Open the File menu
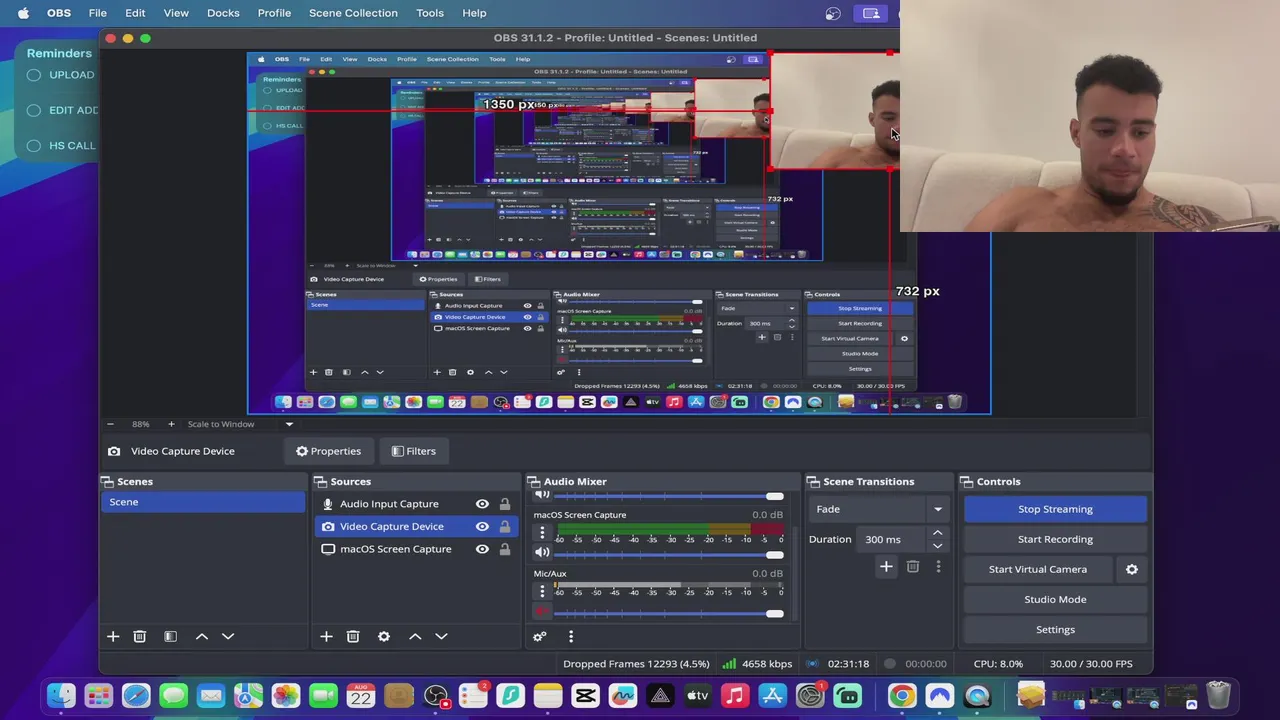Viewport: 1280px width, 720px height. pyautogui.click(x=97, y=13)
